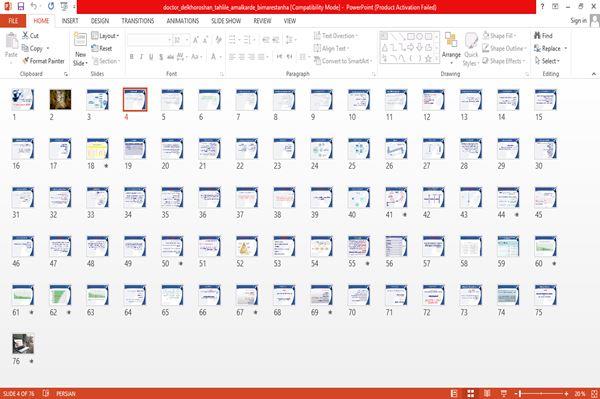Expand the Section dropdown
The height and width of the screenshot is (399, 600).
(106, 61)
